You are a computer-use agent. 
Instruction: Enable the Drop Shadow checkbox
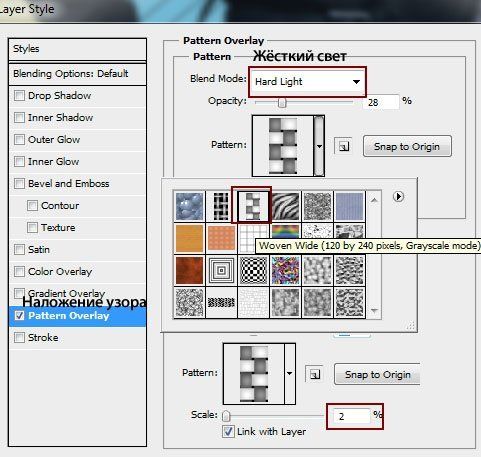(x=19, y=96)
